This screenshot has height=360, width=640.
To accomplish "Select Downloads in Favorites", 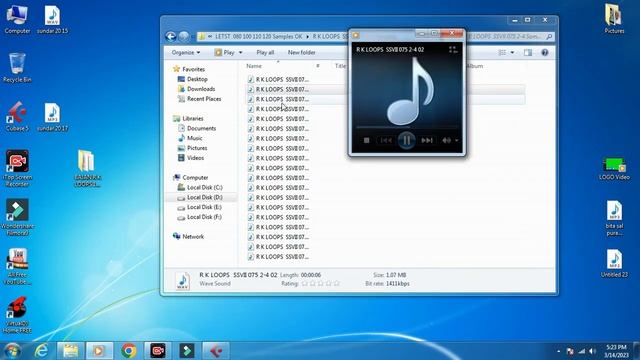I will pos(201,89).
